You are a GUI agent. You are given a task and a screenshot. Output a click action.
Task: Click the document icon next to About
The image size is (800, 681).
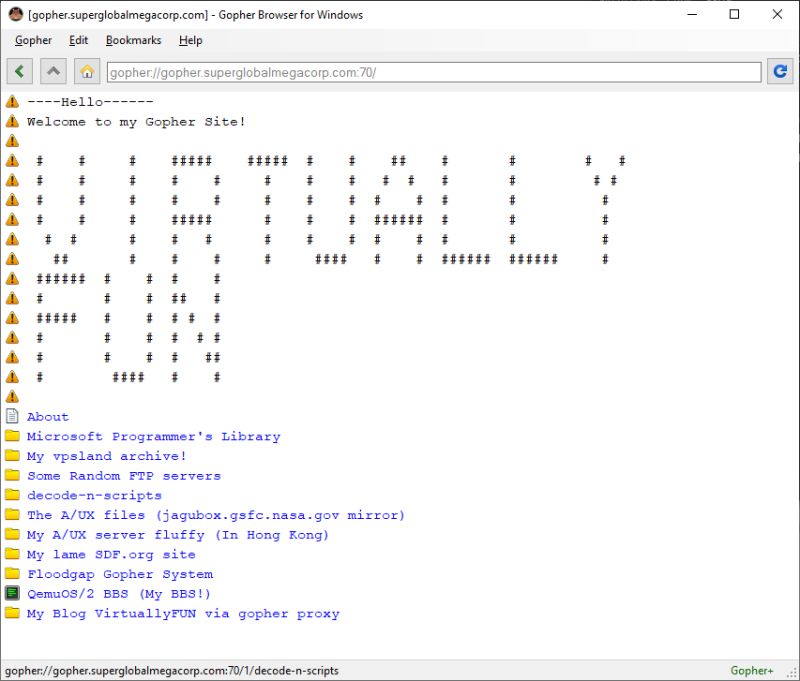pyautogui.click(x=12, y=416)
